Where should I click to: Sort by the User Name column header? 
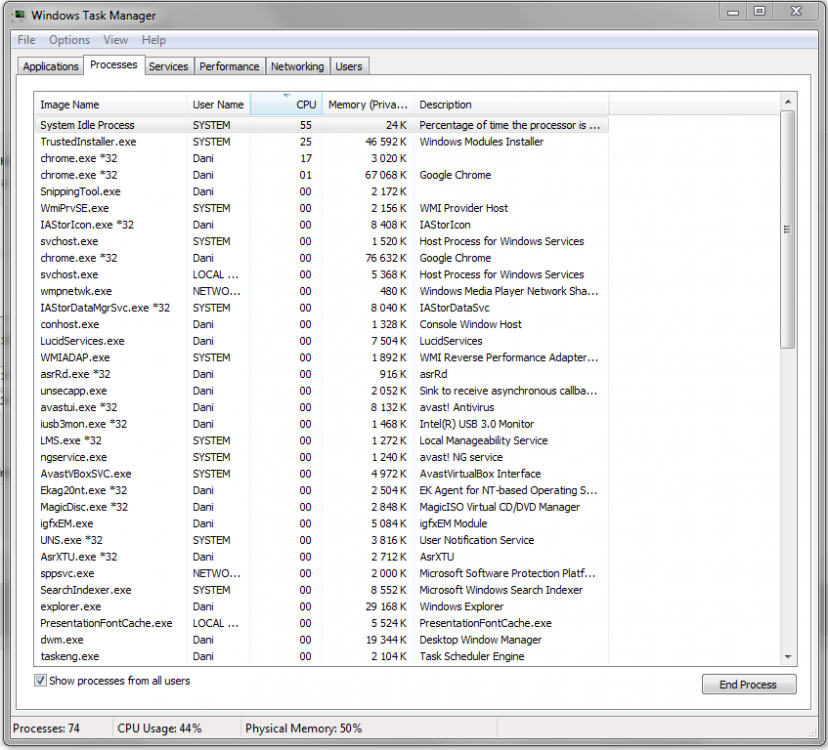219,105
